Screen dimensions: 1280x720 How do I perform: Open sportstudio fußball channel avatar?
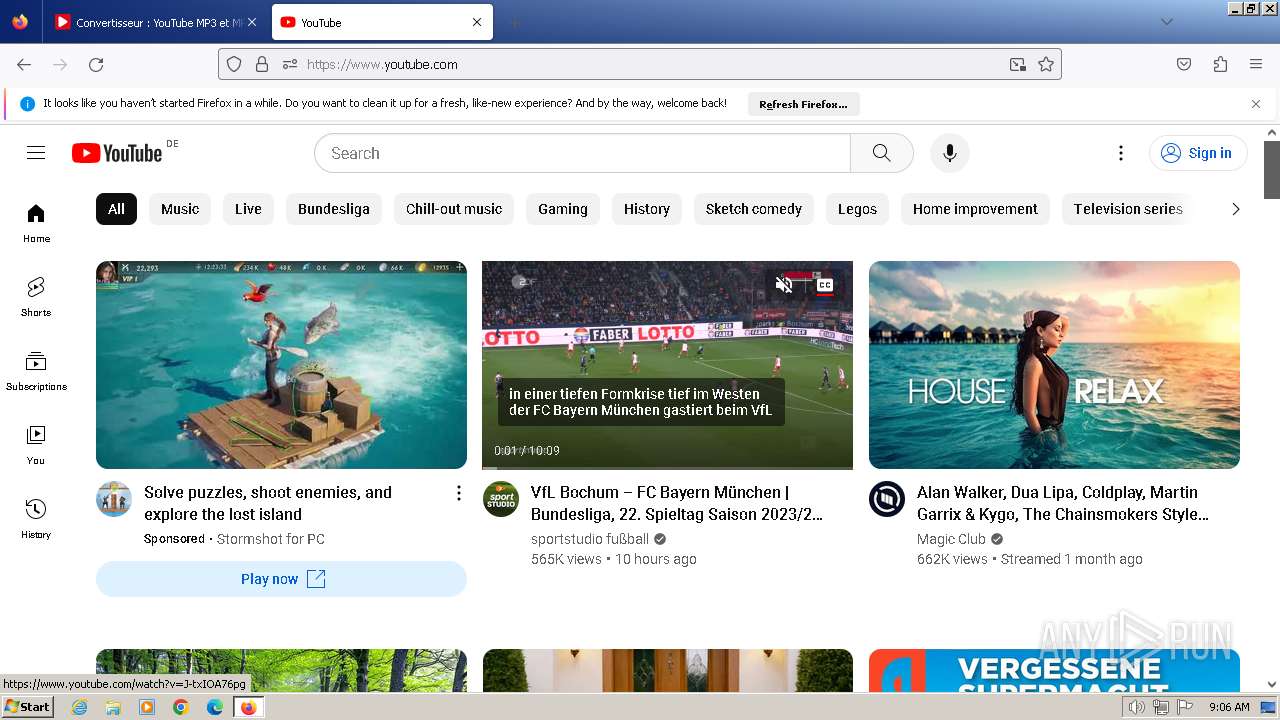pos(501,499)
